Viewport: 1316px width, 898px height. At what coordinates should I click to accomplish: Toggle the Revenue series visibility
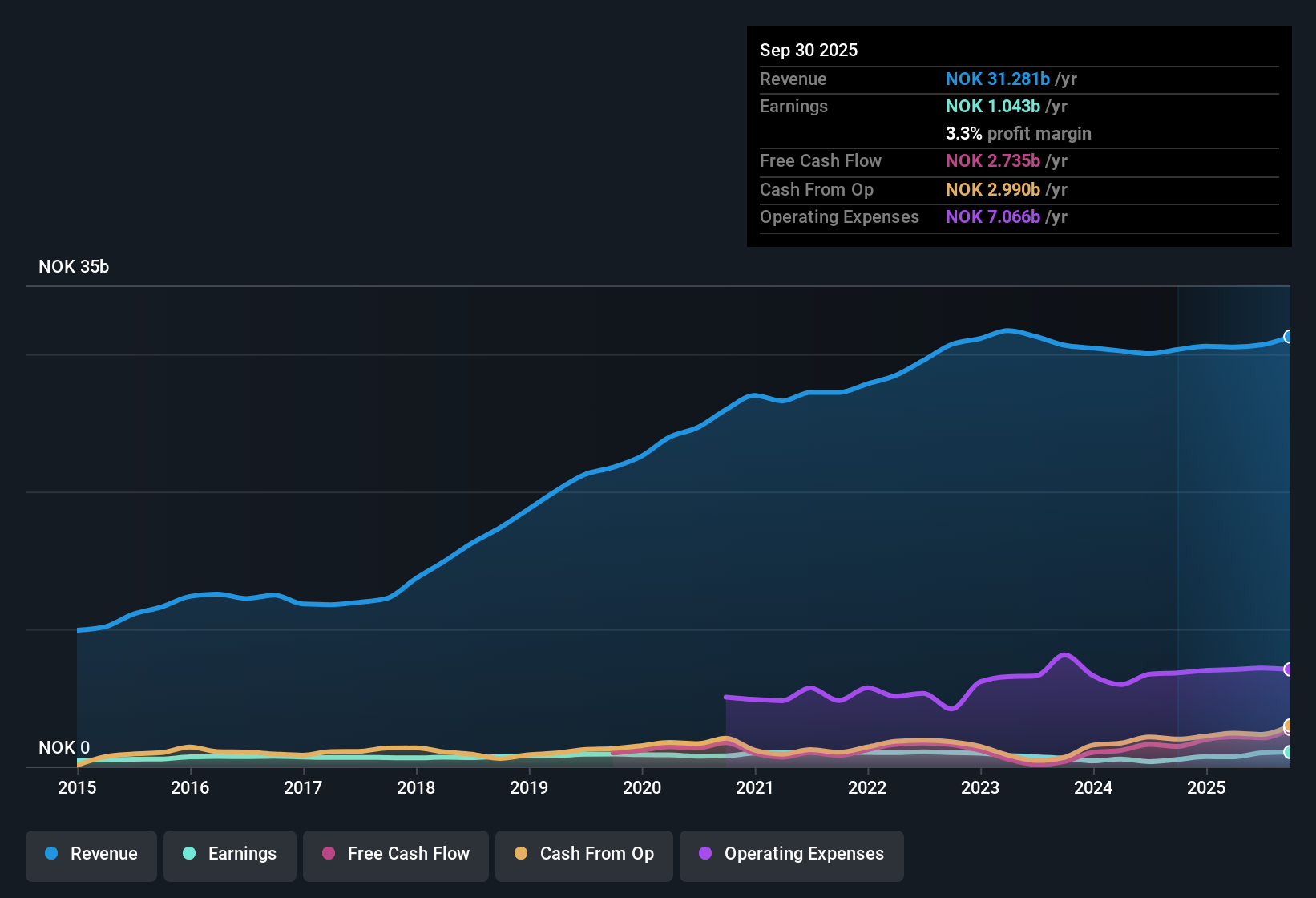pyautogui.click(x=91, y=854)
